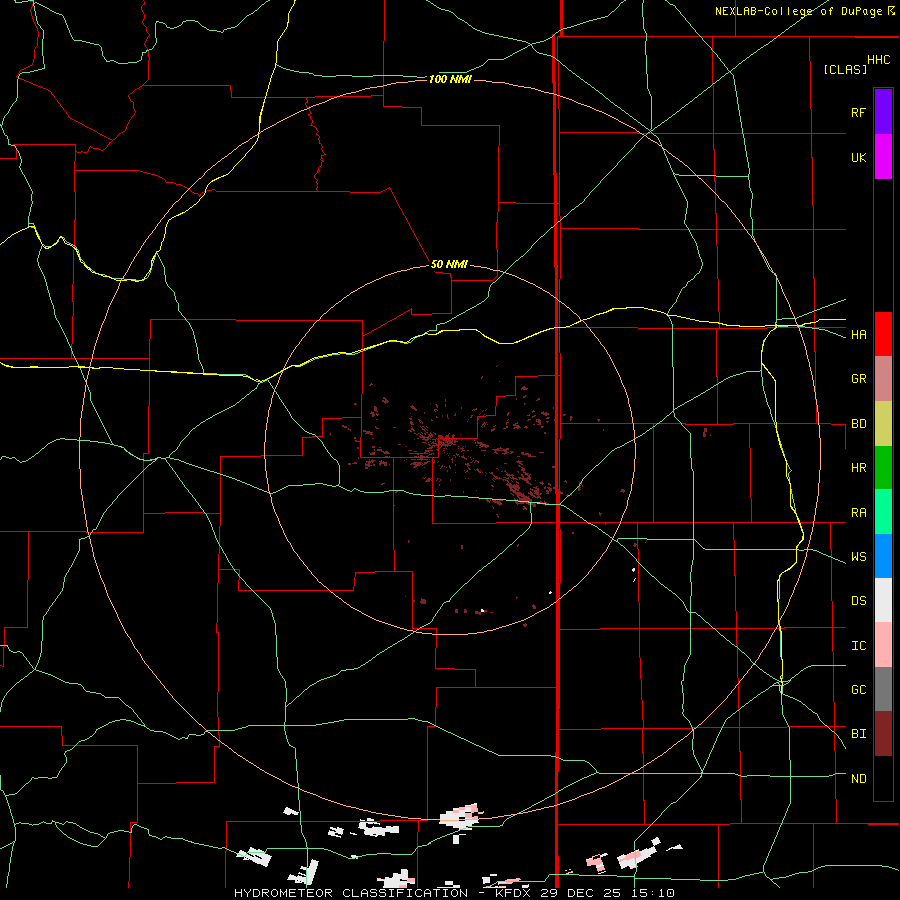The height and width of the screenshot is (900, 900).
Task: Click the UK legend label
Action: (x=858, y=157)
